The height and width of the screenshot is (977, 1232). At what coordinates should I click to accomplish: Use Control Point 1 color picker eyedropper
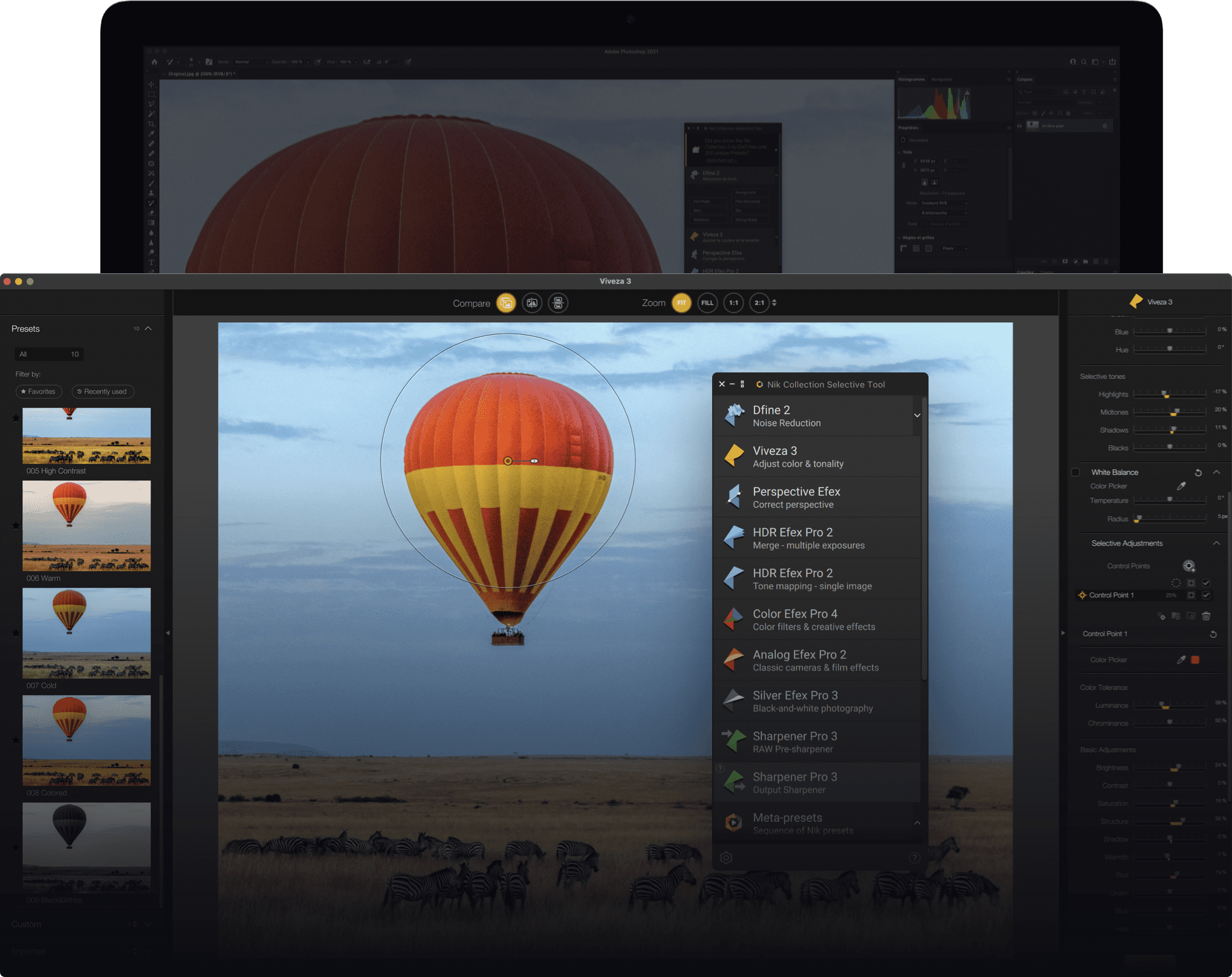click(1181, 660)
